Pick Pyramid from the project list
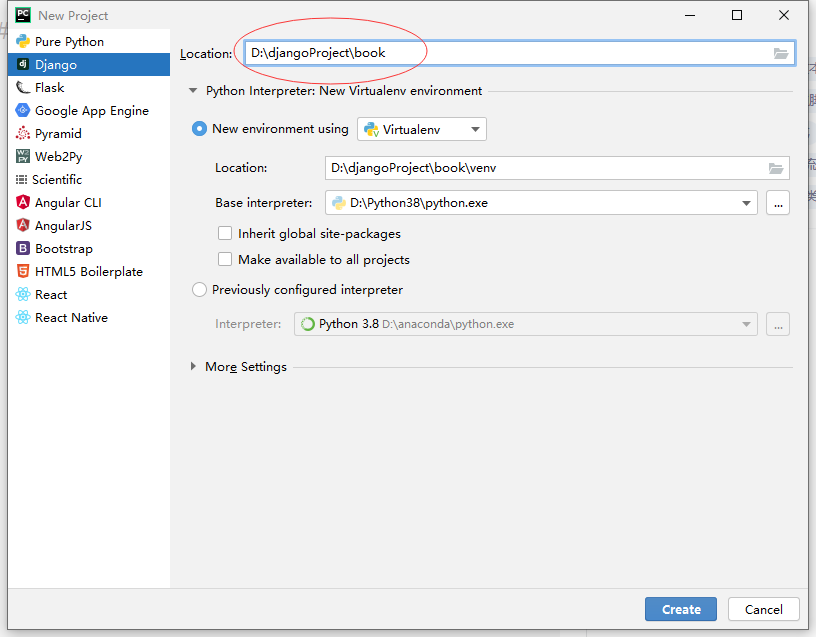The width and height of the screenshot is (816, 637). pos(89,133)
